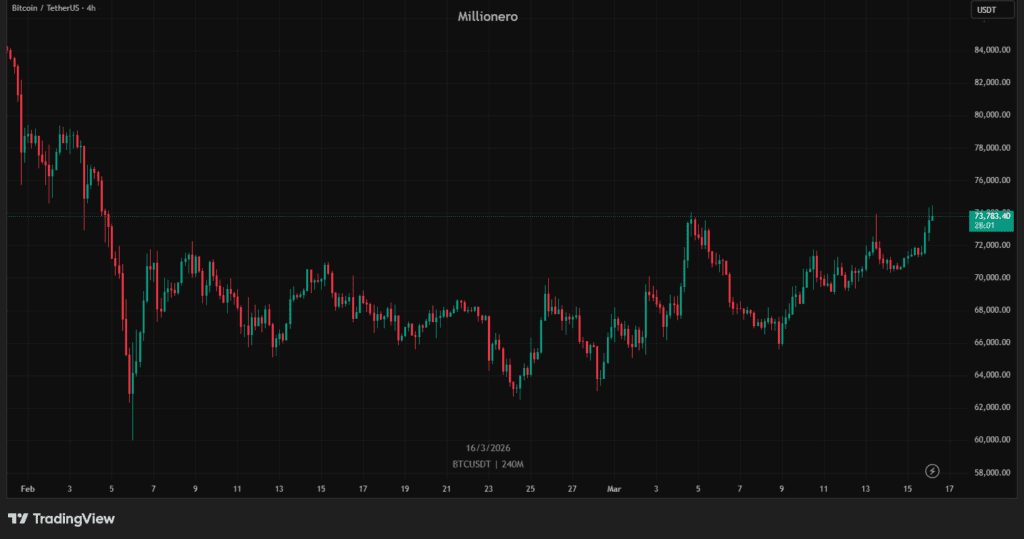Open the USDT currency dropdown
Viewport: 1024px width, 539px height.
coord(986,10)
